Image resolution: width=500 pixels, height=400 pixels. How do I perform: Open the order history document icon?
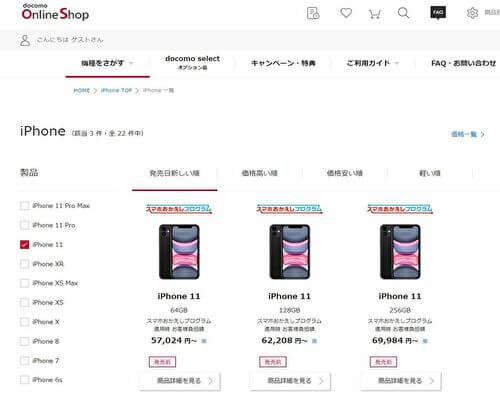pos(313,13)
